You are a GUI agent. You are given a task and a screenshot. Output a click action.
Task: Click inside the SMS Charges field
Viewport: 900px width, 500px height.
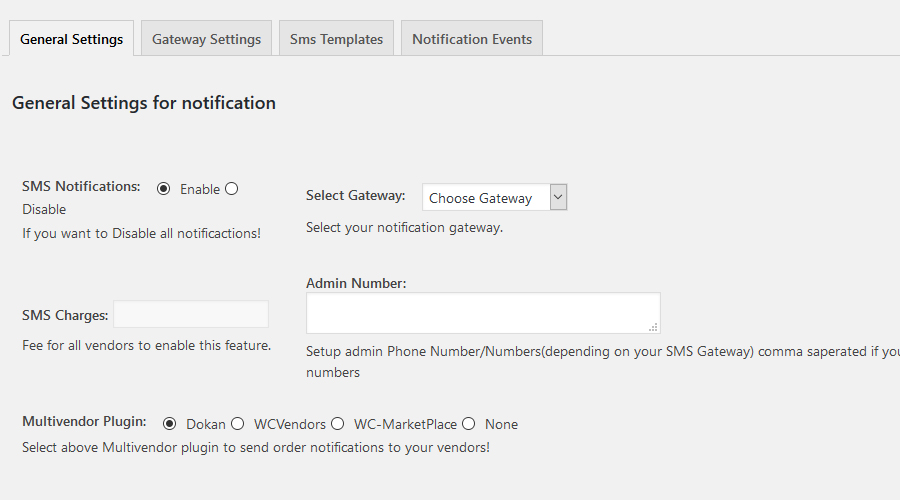191,314
